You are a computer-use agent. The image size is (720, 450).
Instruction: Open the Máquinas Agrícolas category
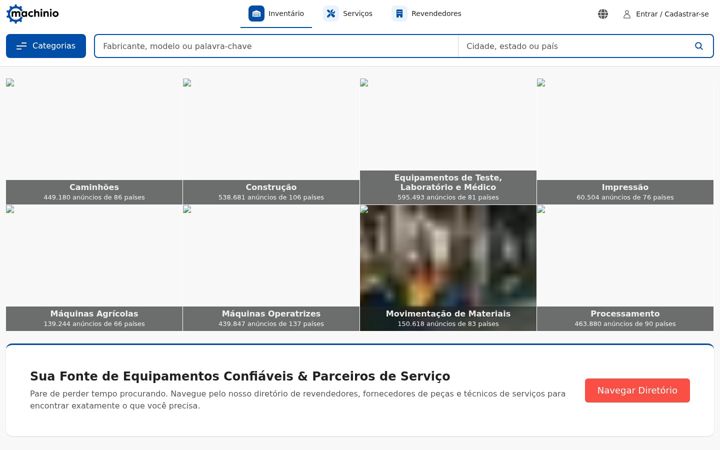tap(94, 268)
